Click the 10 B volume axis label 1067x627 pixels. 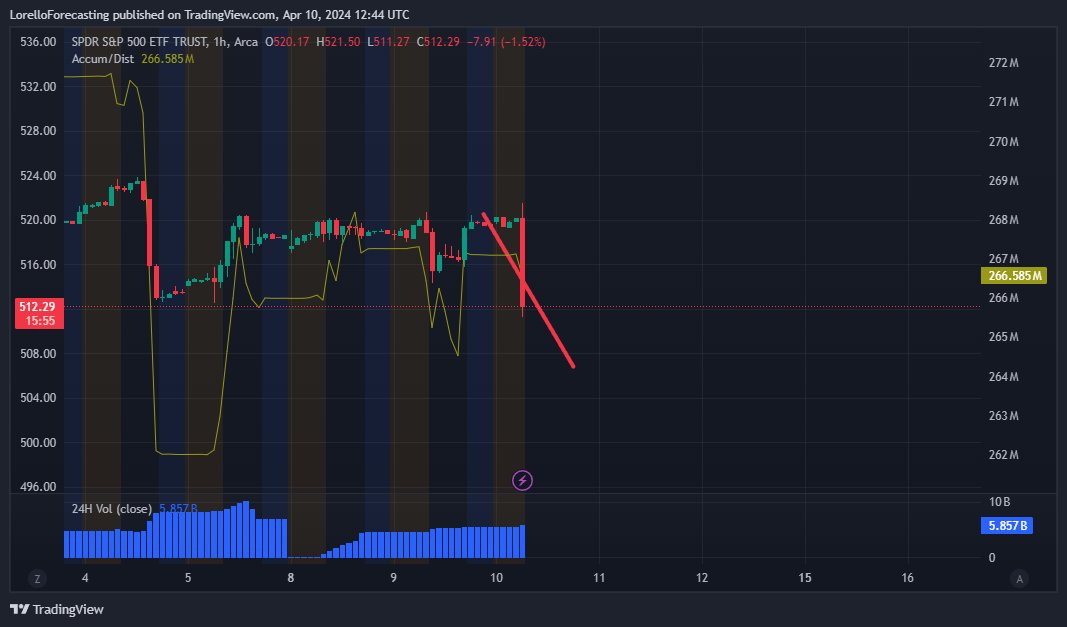click(1000, 502)
